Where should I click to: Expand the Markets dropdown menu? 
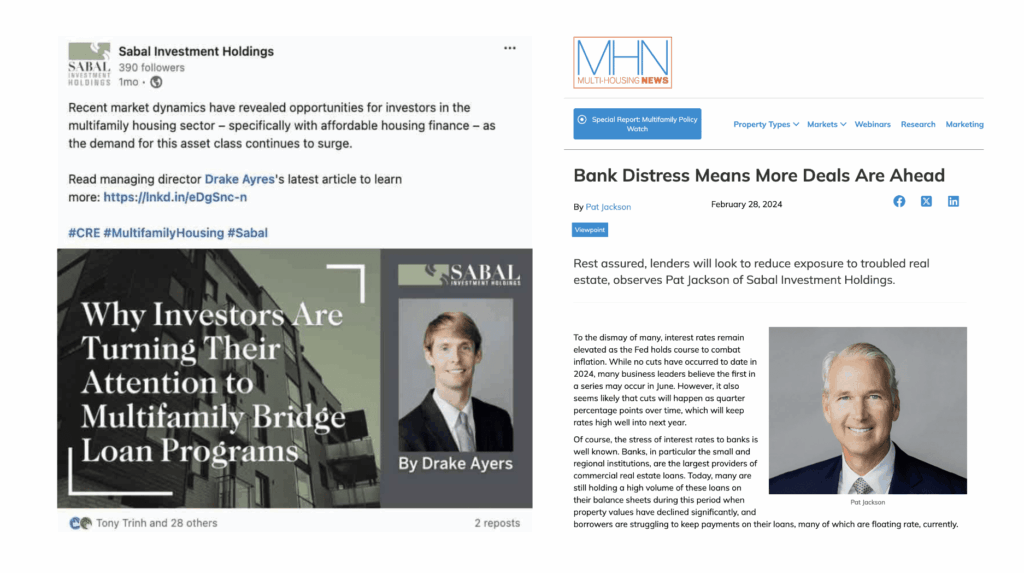point(826,125)
